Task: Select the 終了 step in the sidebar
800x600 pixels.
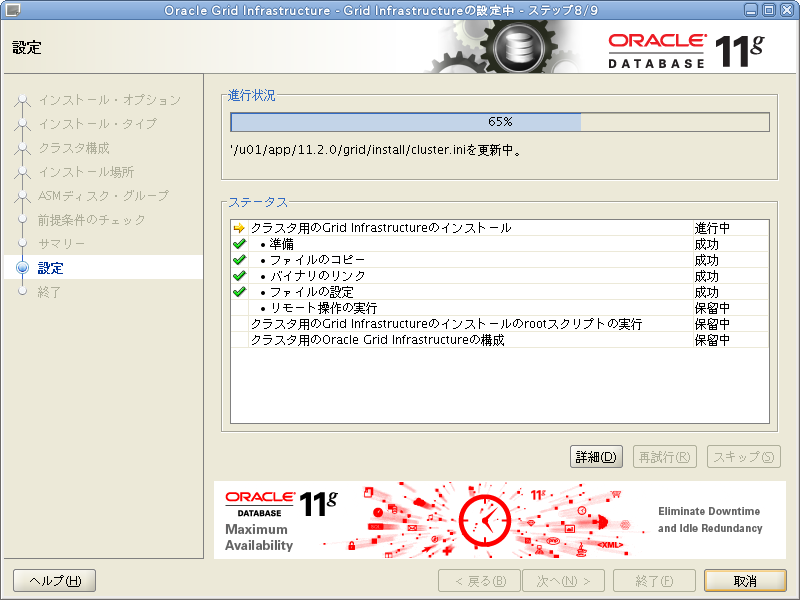Action: tap(49, 292)
